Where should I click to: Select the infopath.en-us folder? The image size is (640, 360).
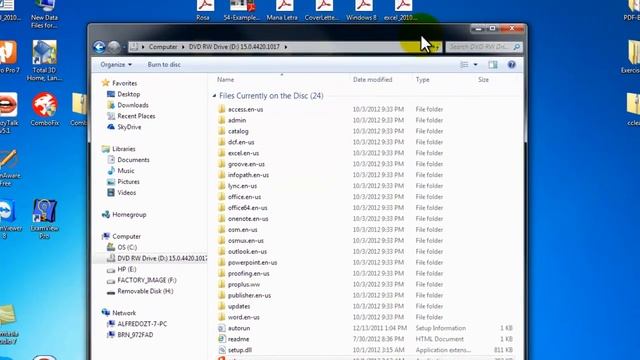248,175
